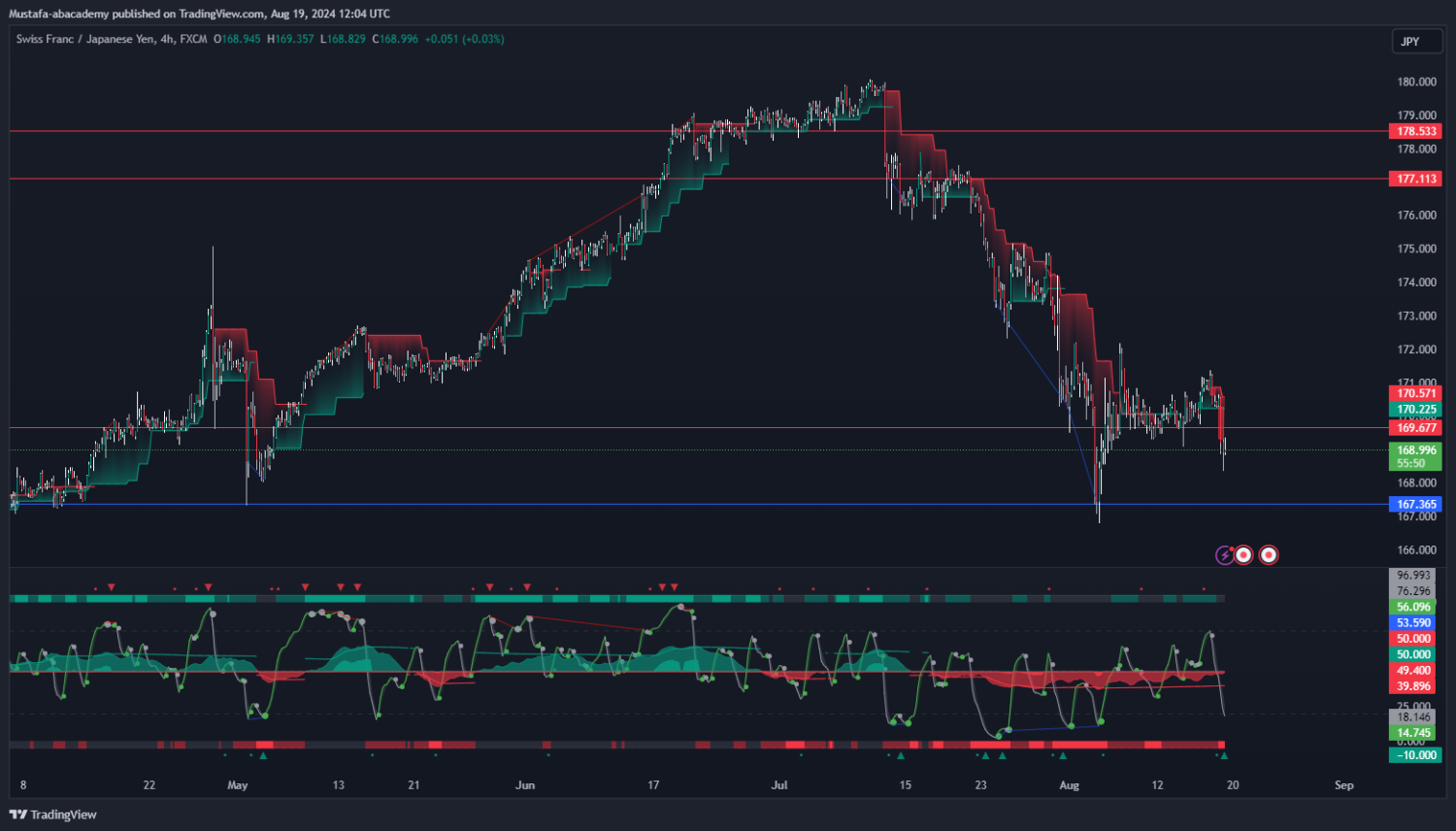The height and width of the screenshot is (831, 1456).
Task: Click the purple lightning bolt event icon
Action: 1225,555
